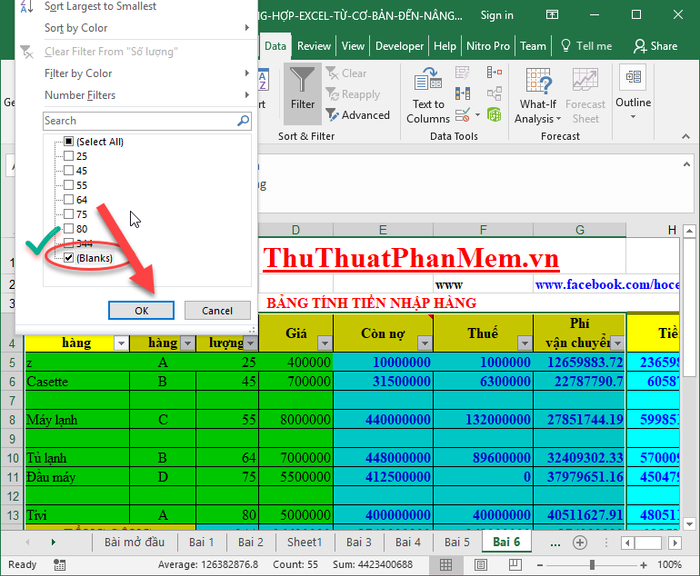Click the Outline group icon
Viewport: 700px width, 576px height.
(x=633, y=87)
